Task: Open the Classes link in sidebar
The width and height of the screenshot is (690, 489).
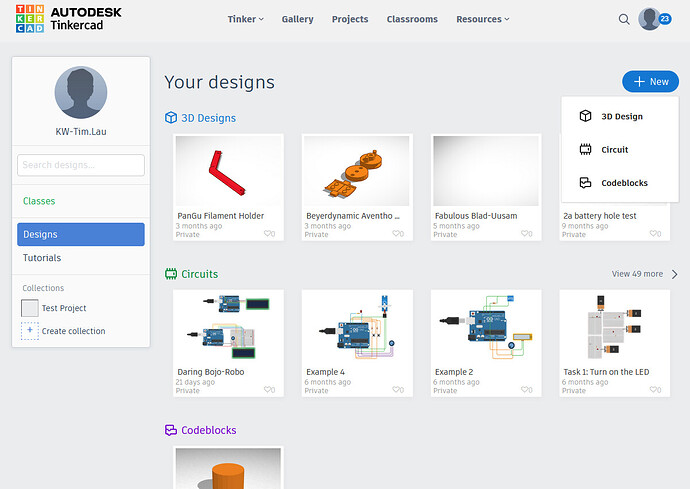Action: pyautogui.click(x=39, y=201)
